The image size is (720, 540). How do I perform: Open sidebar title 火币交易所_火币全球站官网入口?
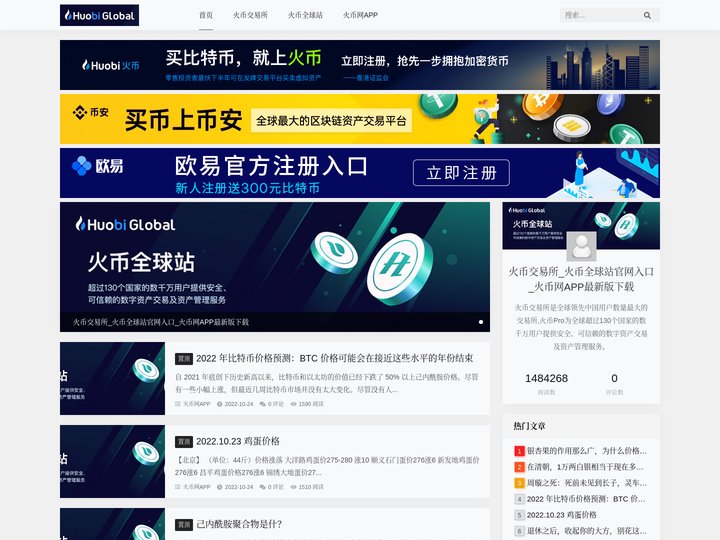click(x=581, y=279)
